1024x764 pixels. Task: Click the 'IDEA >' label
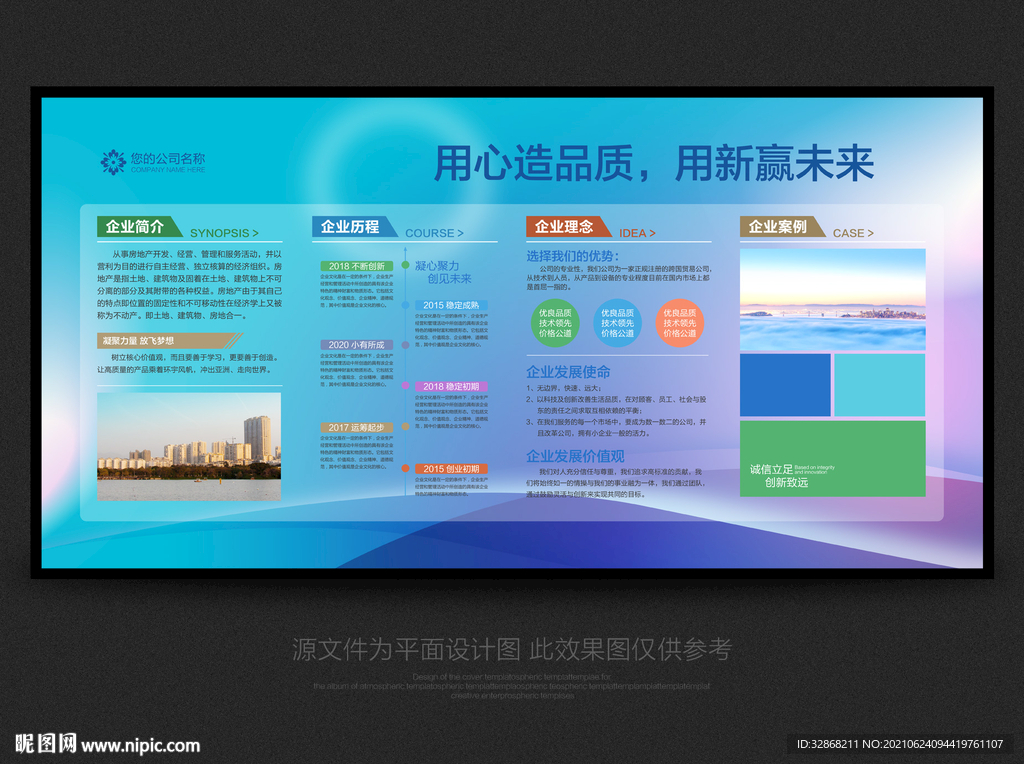pos(637,233)
